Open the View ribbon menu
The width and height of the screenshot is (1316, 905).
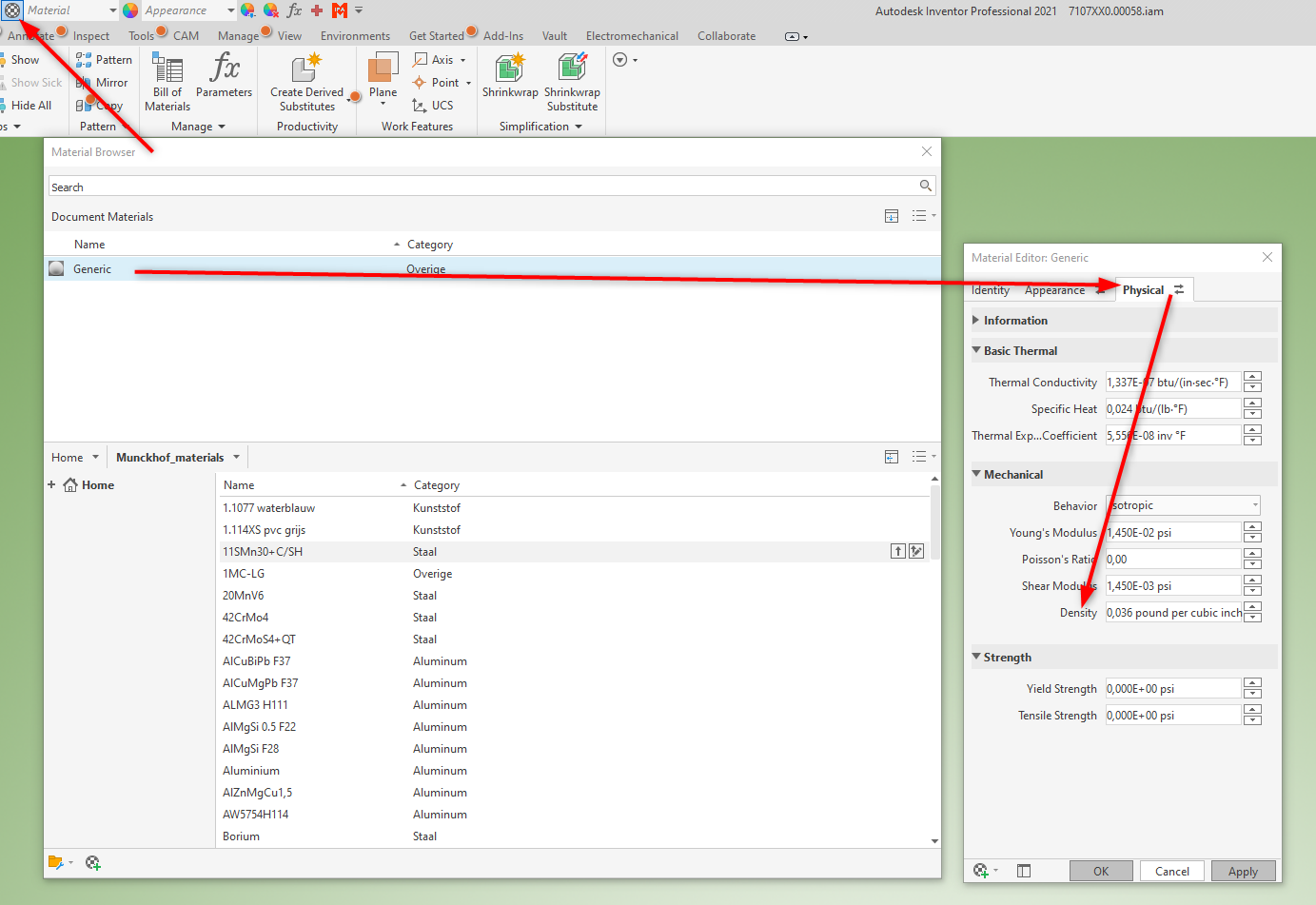[x=290, y=35]
